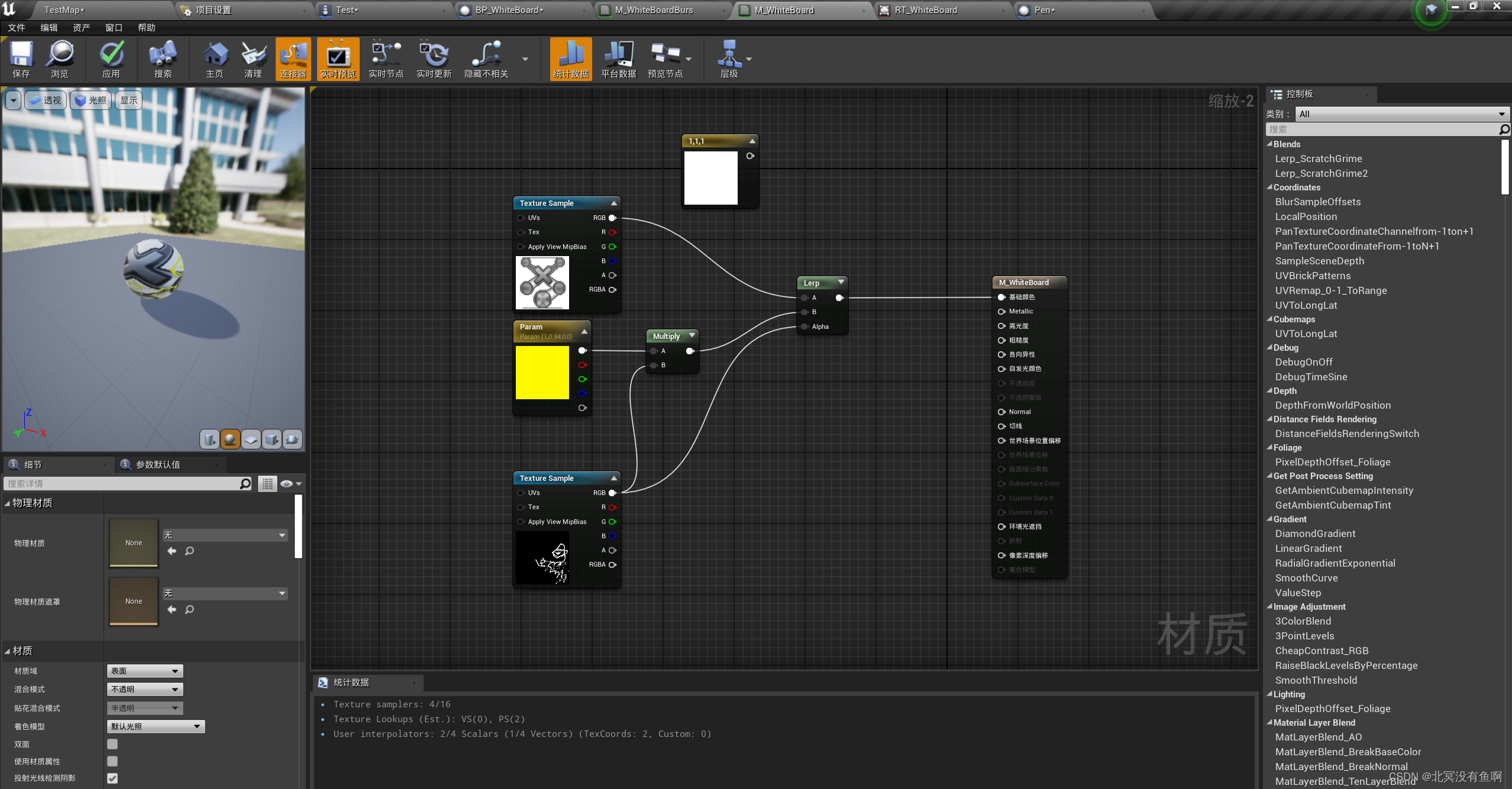Click the Lit (光照) viewport button
1512x789 pixels.
[x=91, y=101]
